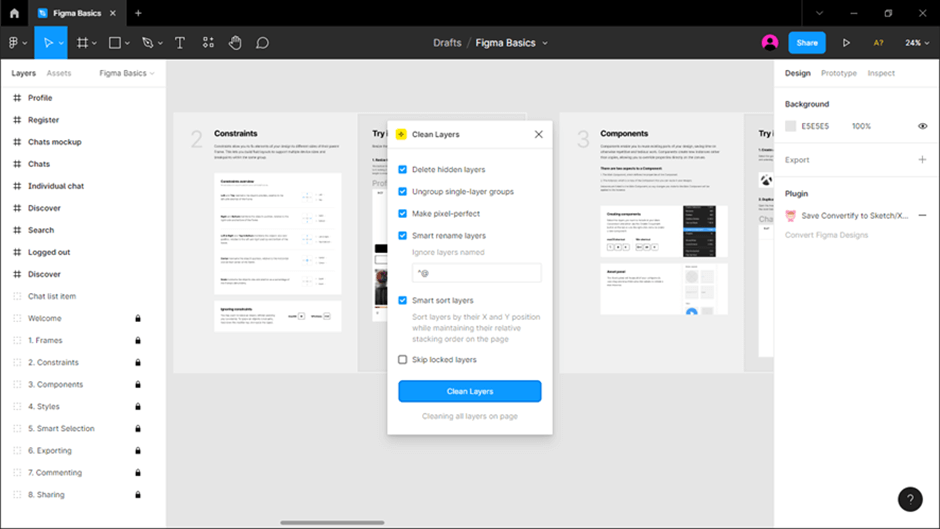
Task: Select the Frame tool
Action: click(82, 43)
